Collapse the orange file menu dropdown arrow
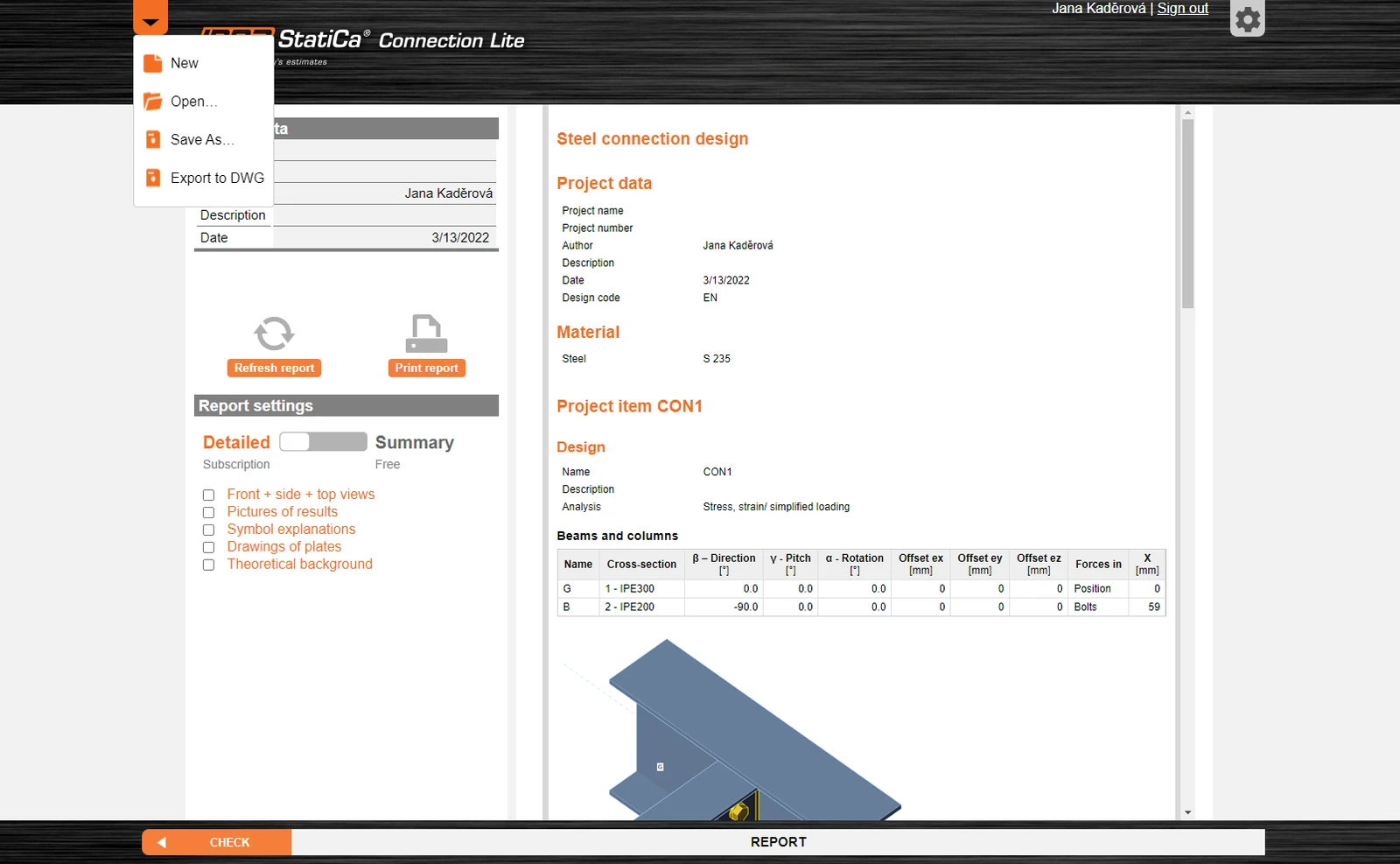Image resolution: width=1400 pixels, height=864 pixels. tap(150, 17)
